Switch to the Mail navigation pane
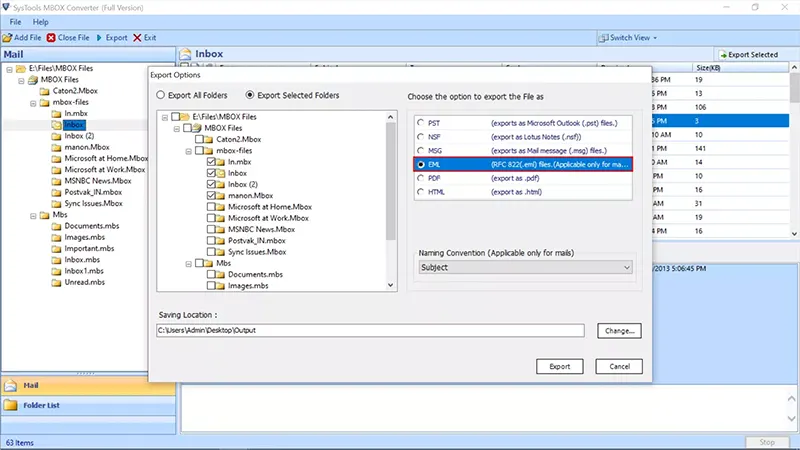The image size is (800, 450). click(x=88, y=386)
